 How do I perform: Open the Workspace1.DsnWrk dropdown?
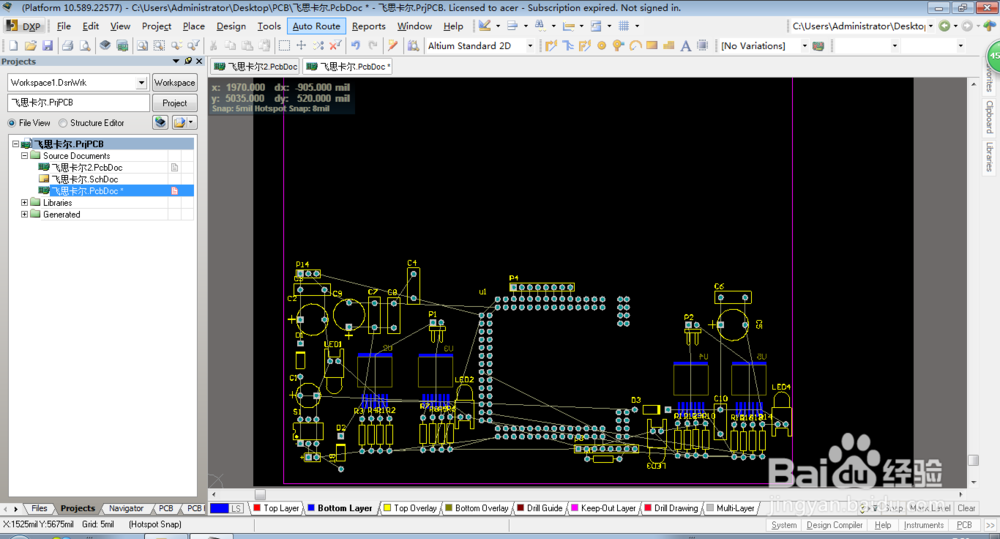[141, 83]
